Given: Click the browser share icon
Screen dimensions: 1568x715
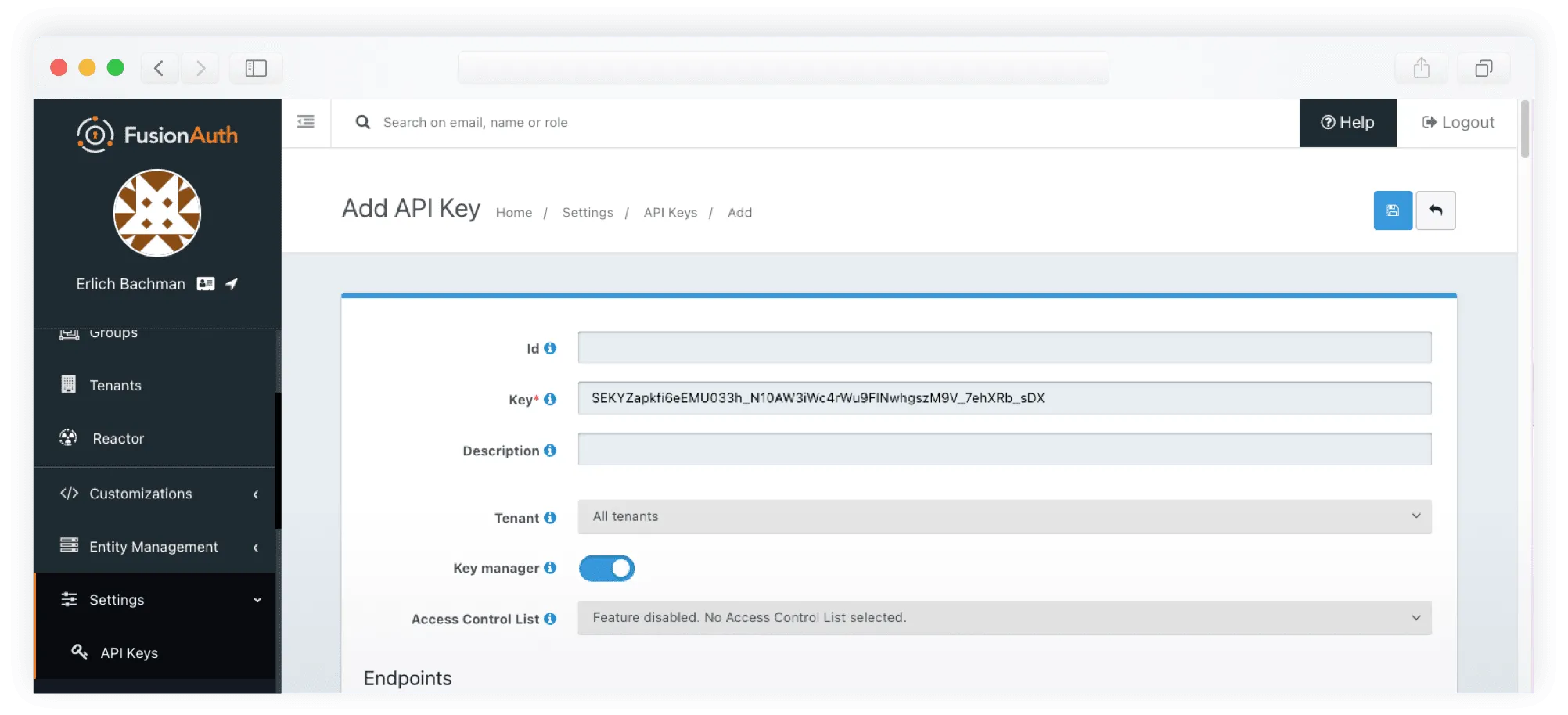Looking at the screenshot, I should pos(1422,68).
